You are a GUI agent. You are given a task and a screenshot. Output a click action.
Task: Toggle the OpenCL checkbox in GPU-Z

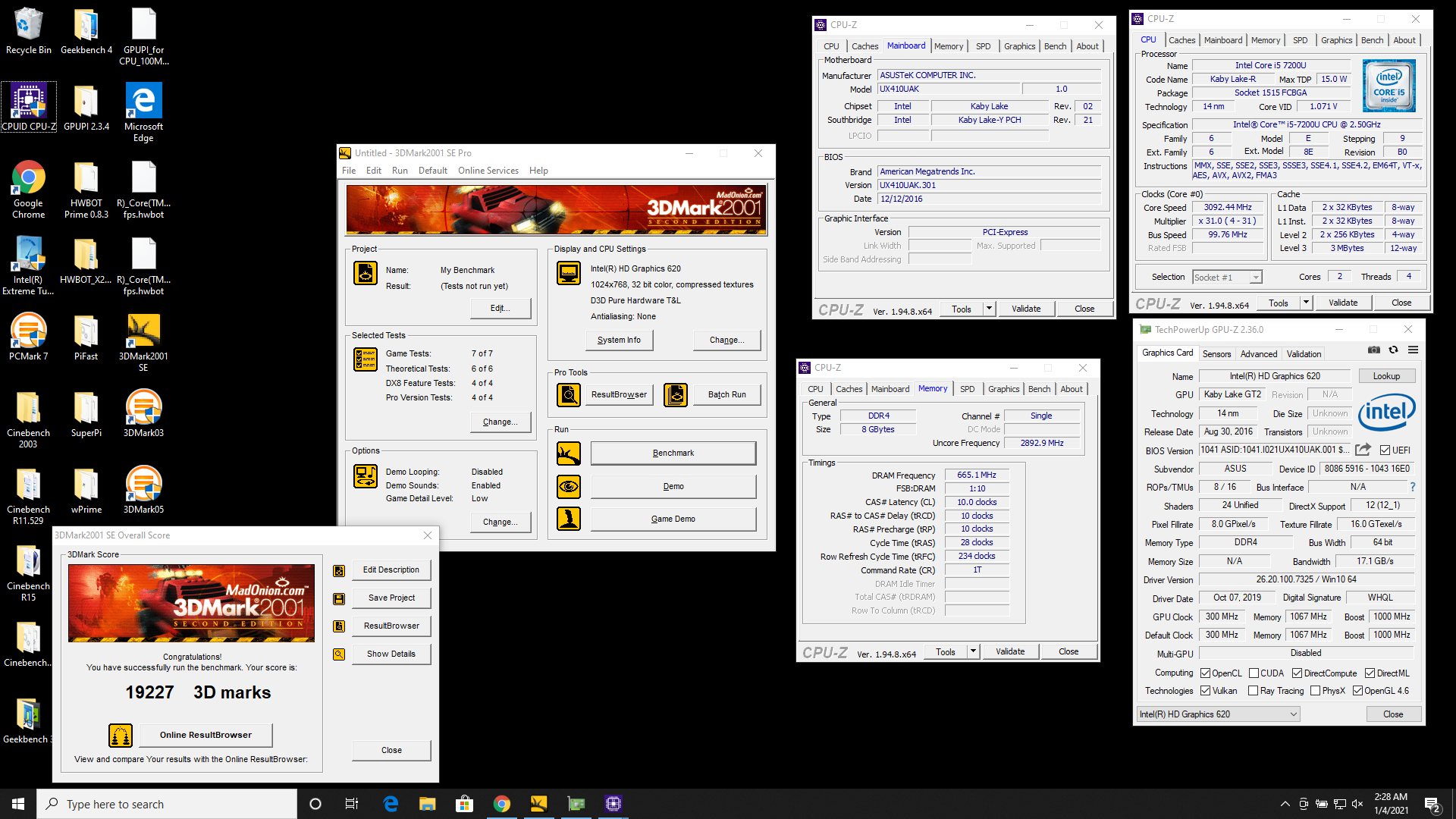pyautogui.click(x=1205, y=673)
